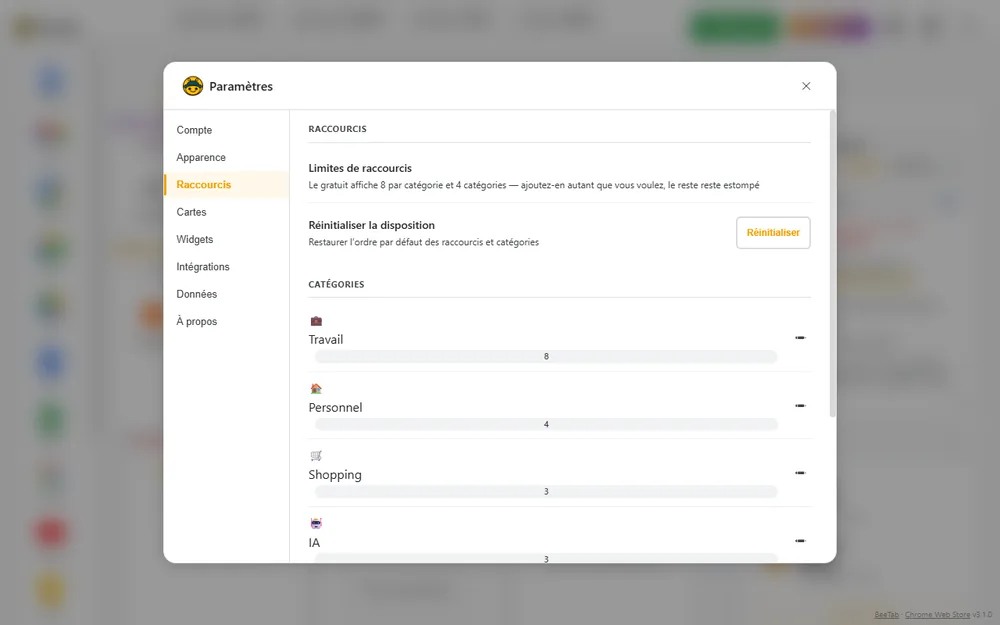Click the IA category name
This screenshot has height=625, width=1000.
314,543
